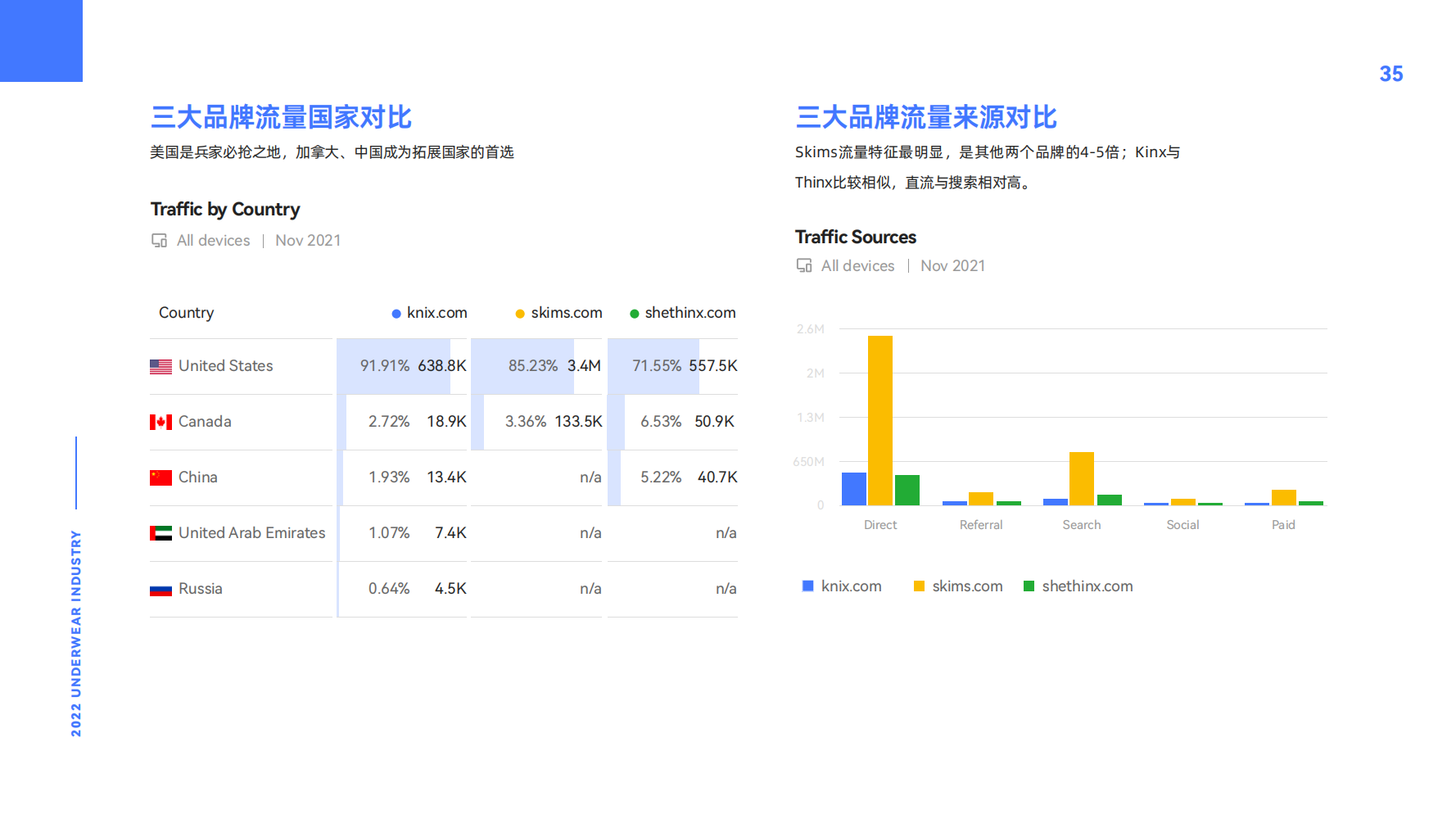The image size is (1456, 819).
Task: Click the United Arab Emirates flag icon
Action: [x=161, y=533]
